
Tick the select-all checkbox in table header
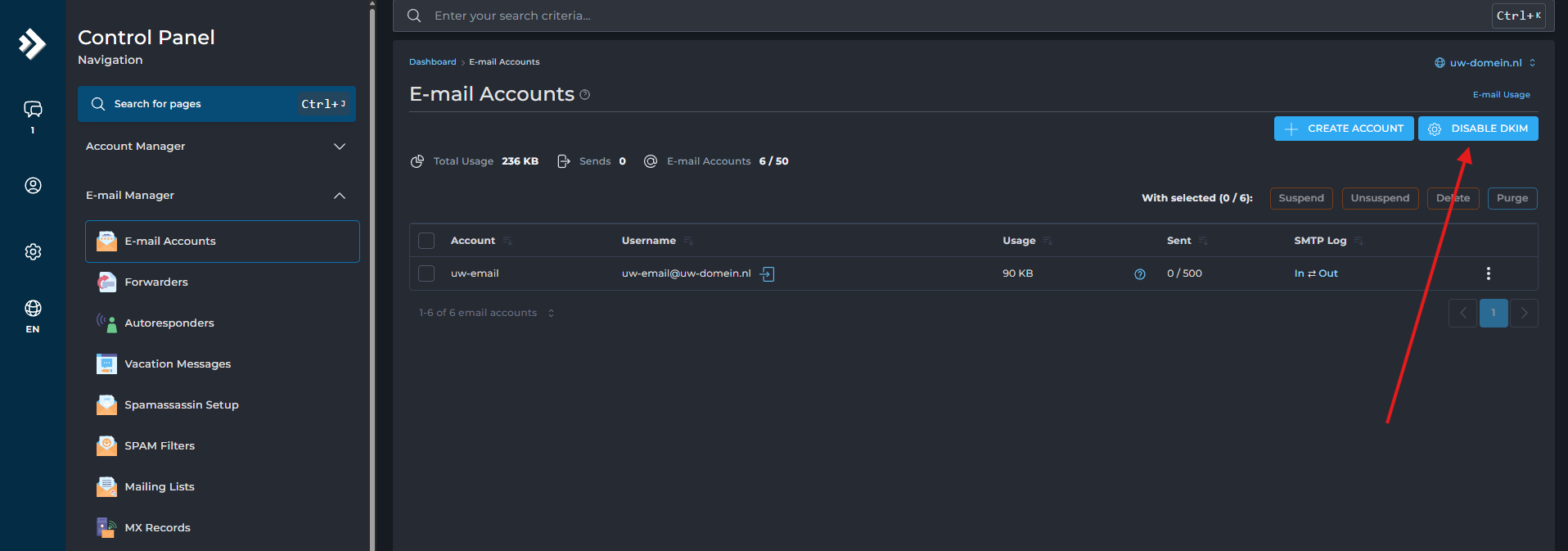[x=426, y=241]
